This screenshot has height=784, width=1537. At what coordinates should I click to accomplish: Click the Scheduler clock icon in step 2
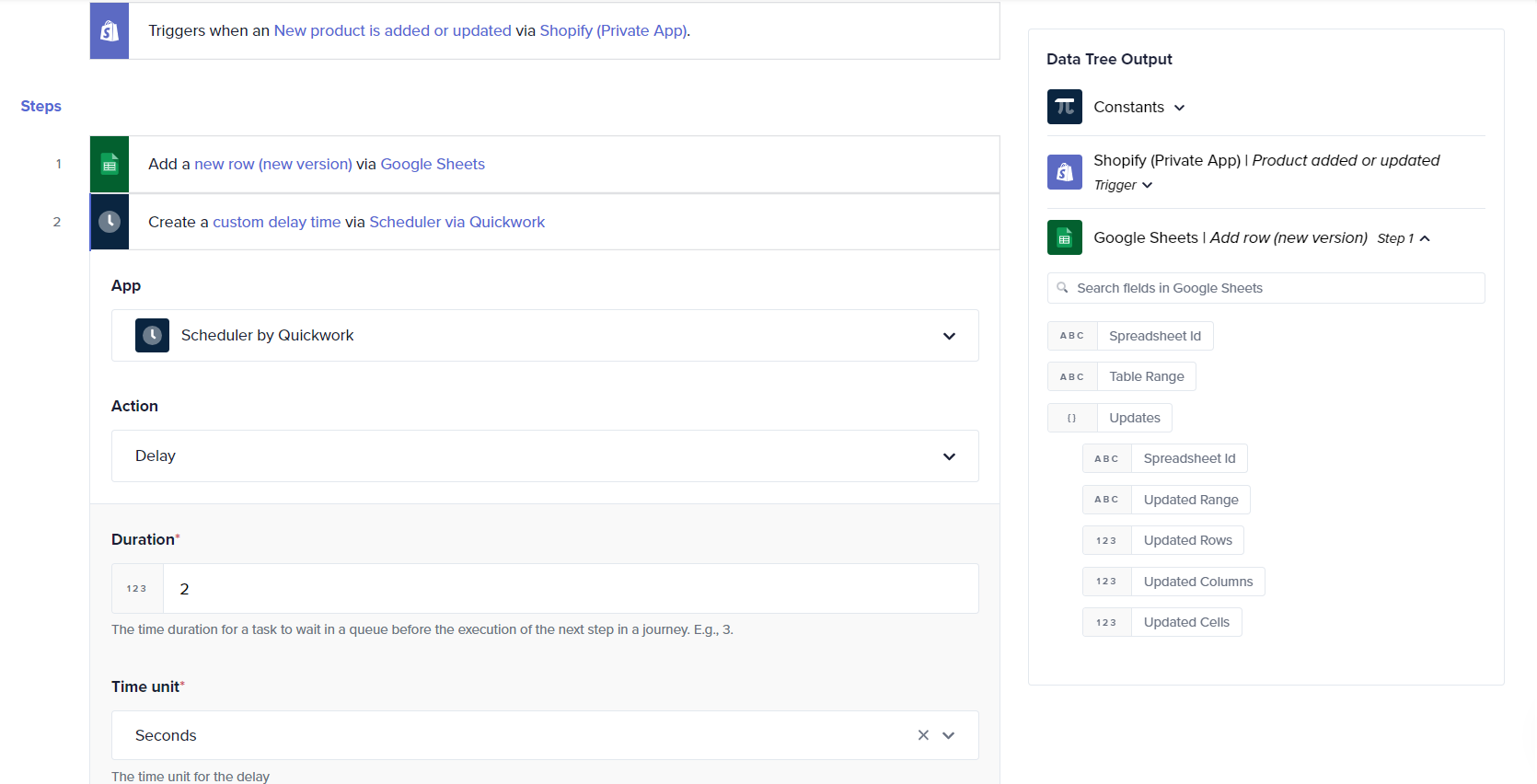pos(110,222)
